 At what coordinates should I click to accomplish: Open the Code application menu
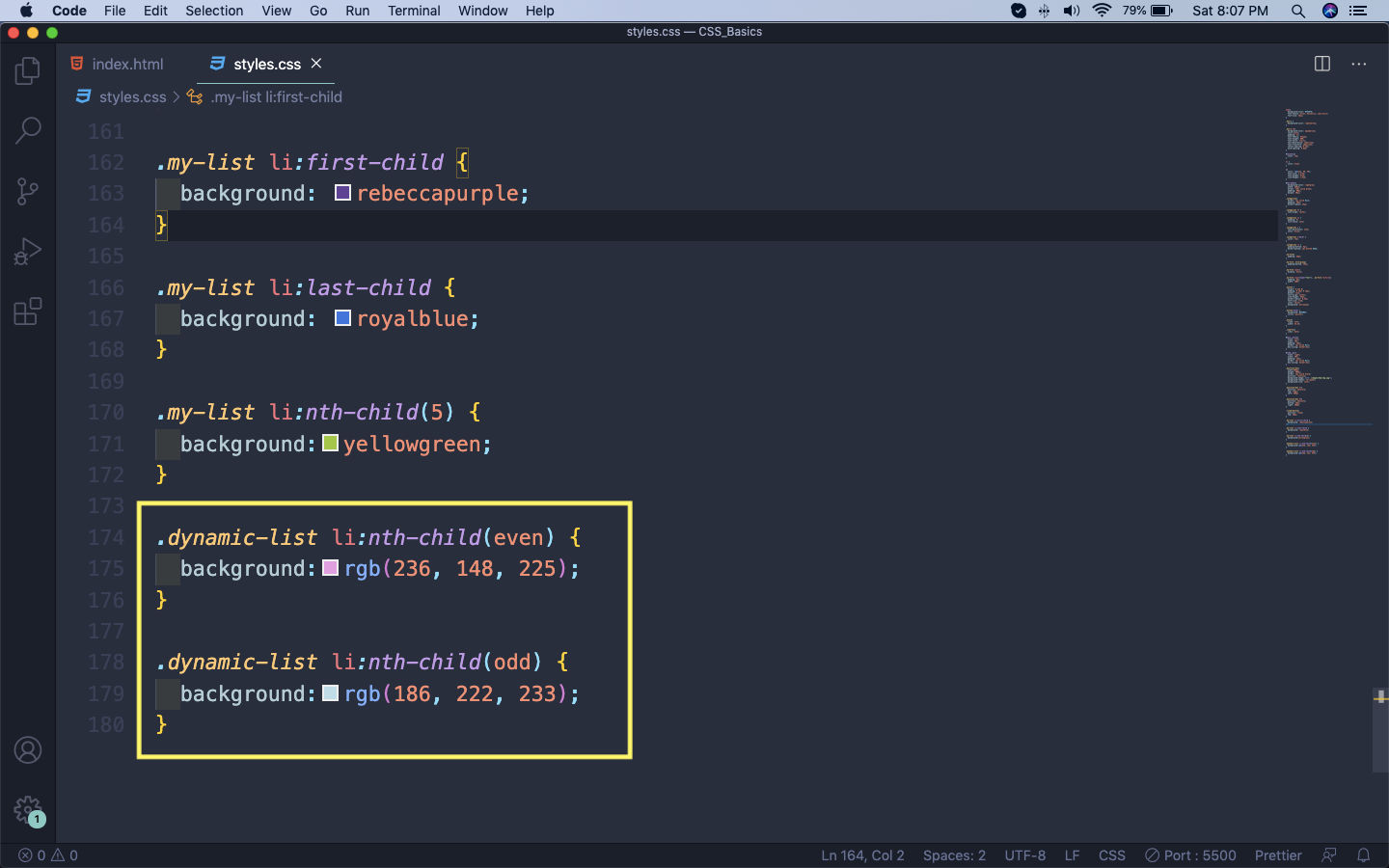tap(69, 11)
